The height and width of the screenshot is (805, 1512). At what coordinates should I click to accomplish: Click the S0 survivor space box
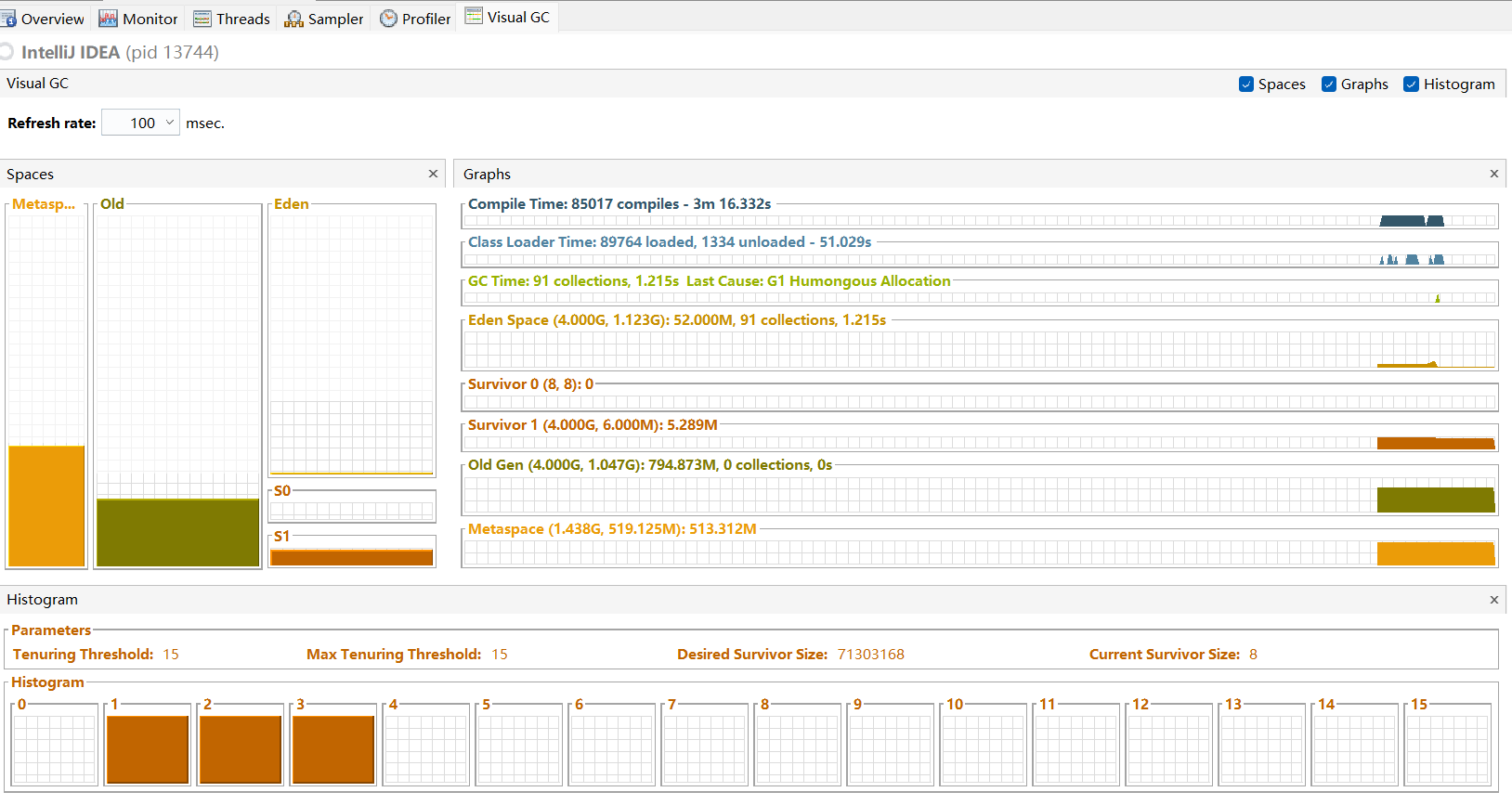tap(352, 510)
